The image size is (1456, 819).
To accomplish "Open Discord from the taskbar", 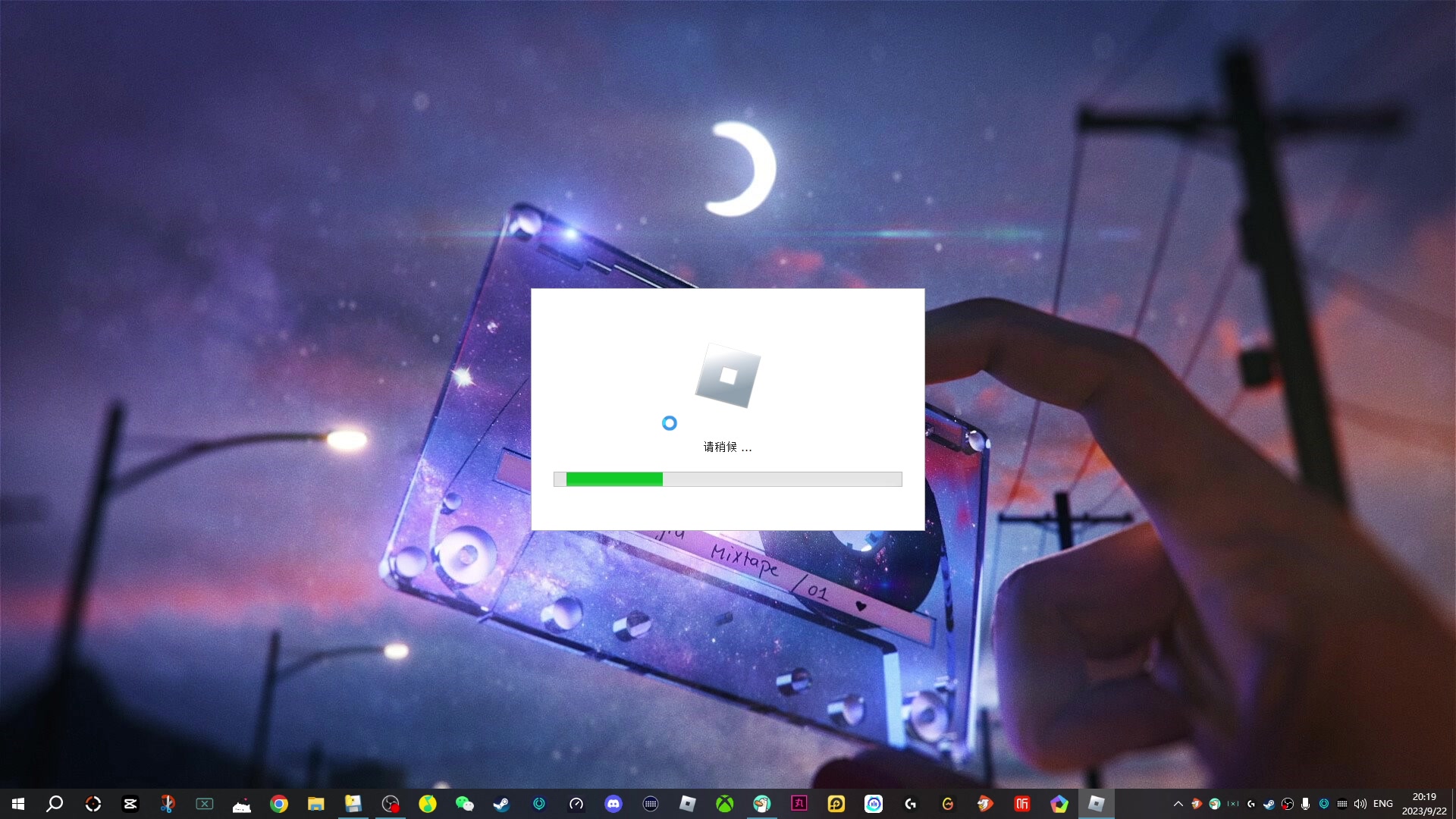I will click(x=613, y=804).
